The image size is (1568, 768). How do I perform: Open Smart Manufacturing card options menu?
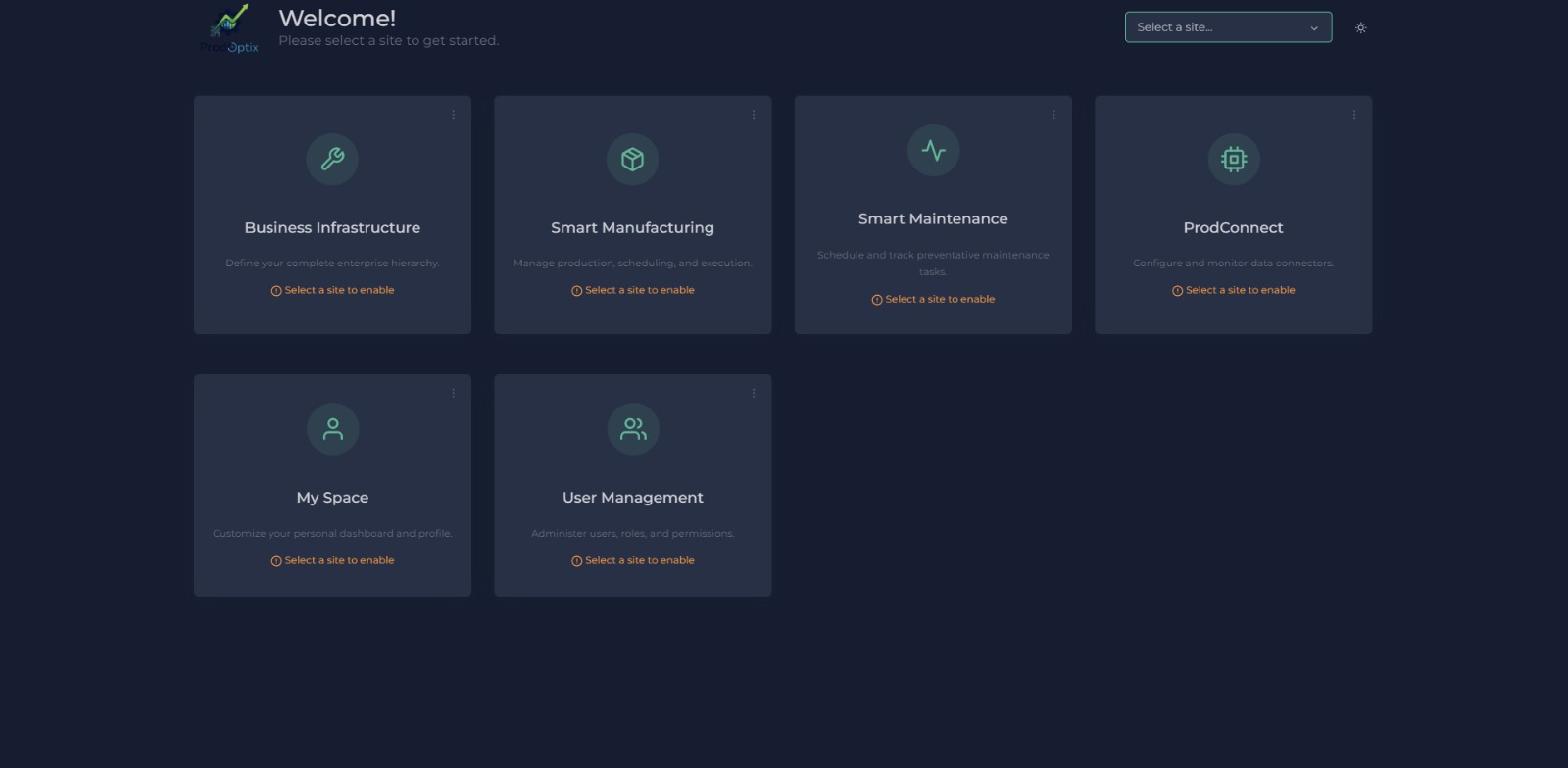[753, 115]
